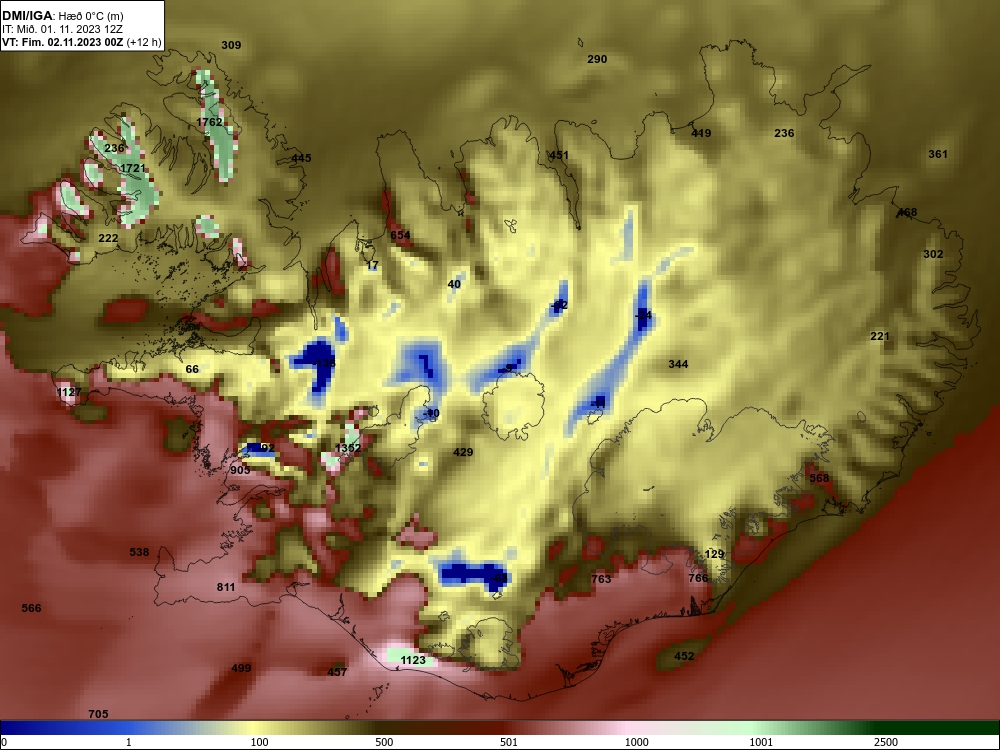Click the '0' tick on the color scale
Viewport: 1000px width, 750px height.
pos(4,742)
